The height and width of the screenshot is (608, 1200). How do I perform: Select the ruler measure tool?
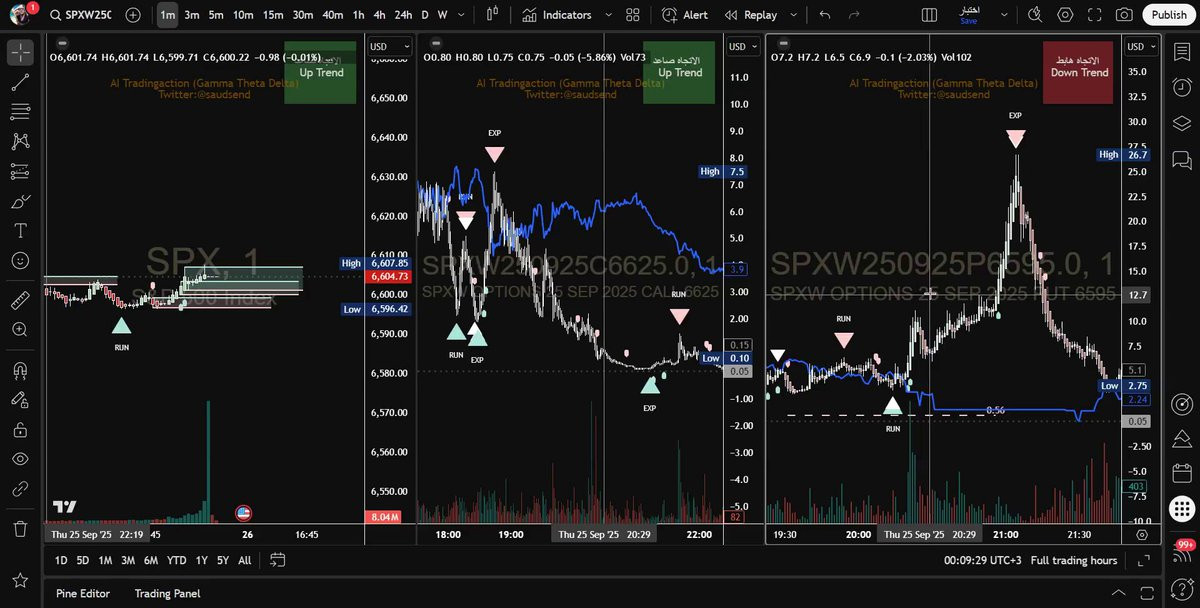(20, 299)
